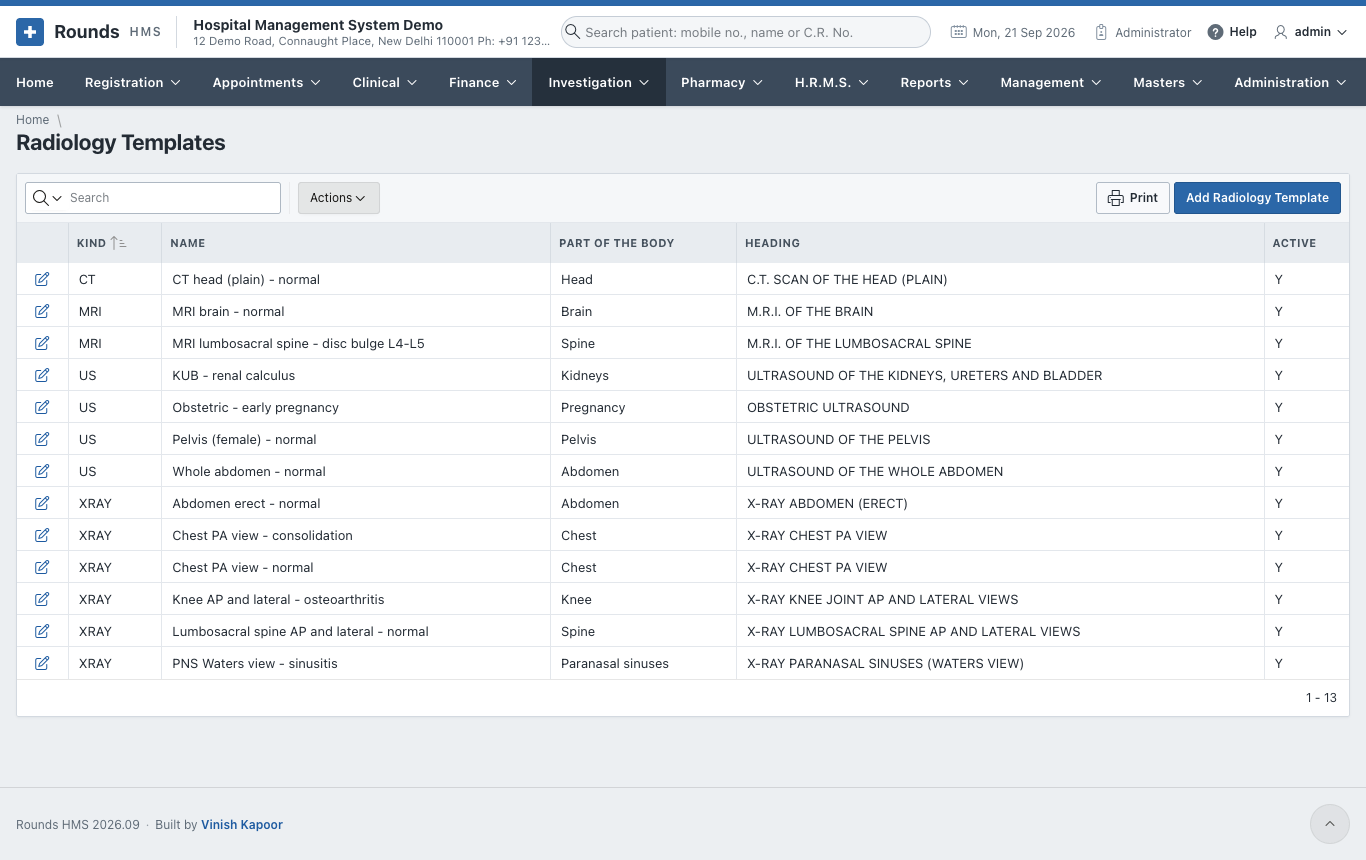Screen dimensions: 1366x860
Task: Expand the Finance menu
Action: 483,82
